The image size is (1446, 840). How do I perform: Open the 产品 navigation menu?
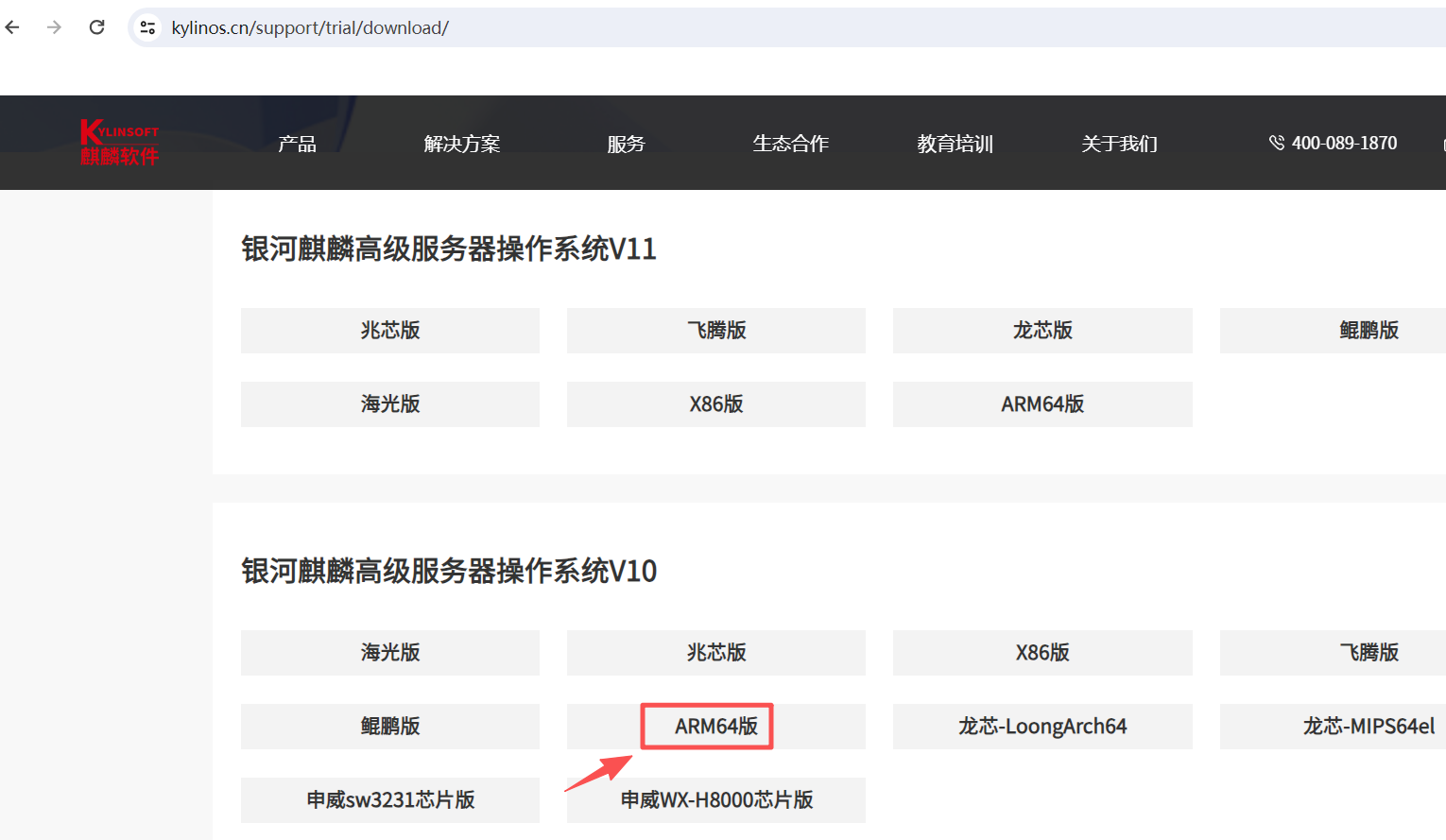tap(297, 144)
